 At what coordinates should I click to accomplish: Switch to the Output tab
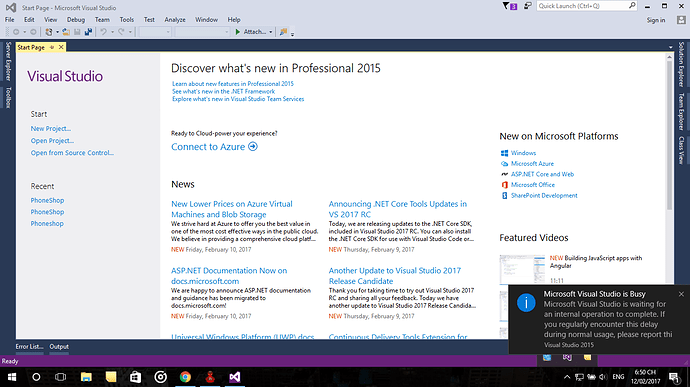pos(59,346)
